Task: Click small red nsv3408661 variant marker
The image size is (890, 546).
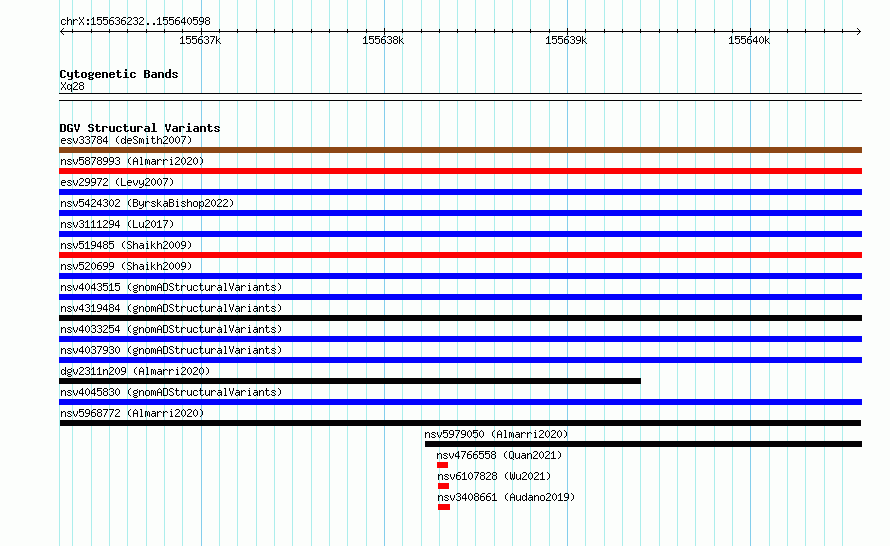Action: point(444,507)
